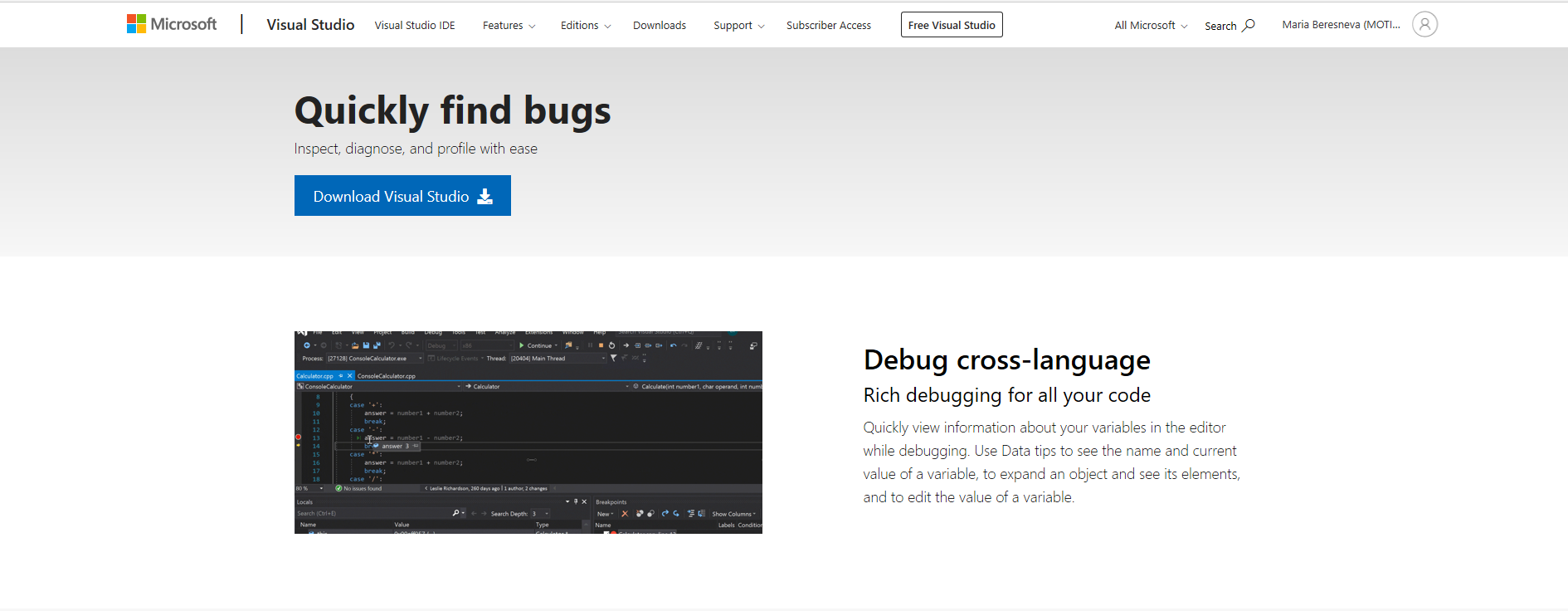Click the 'Rich debugging for all your code' subheading

[1007, 395]
